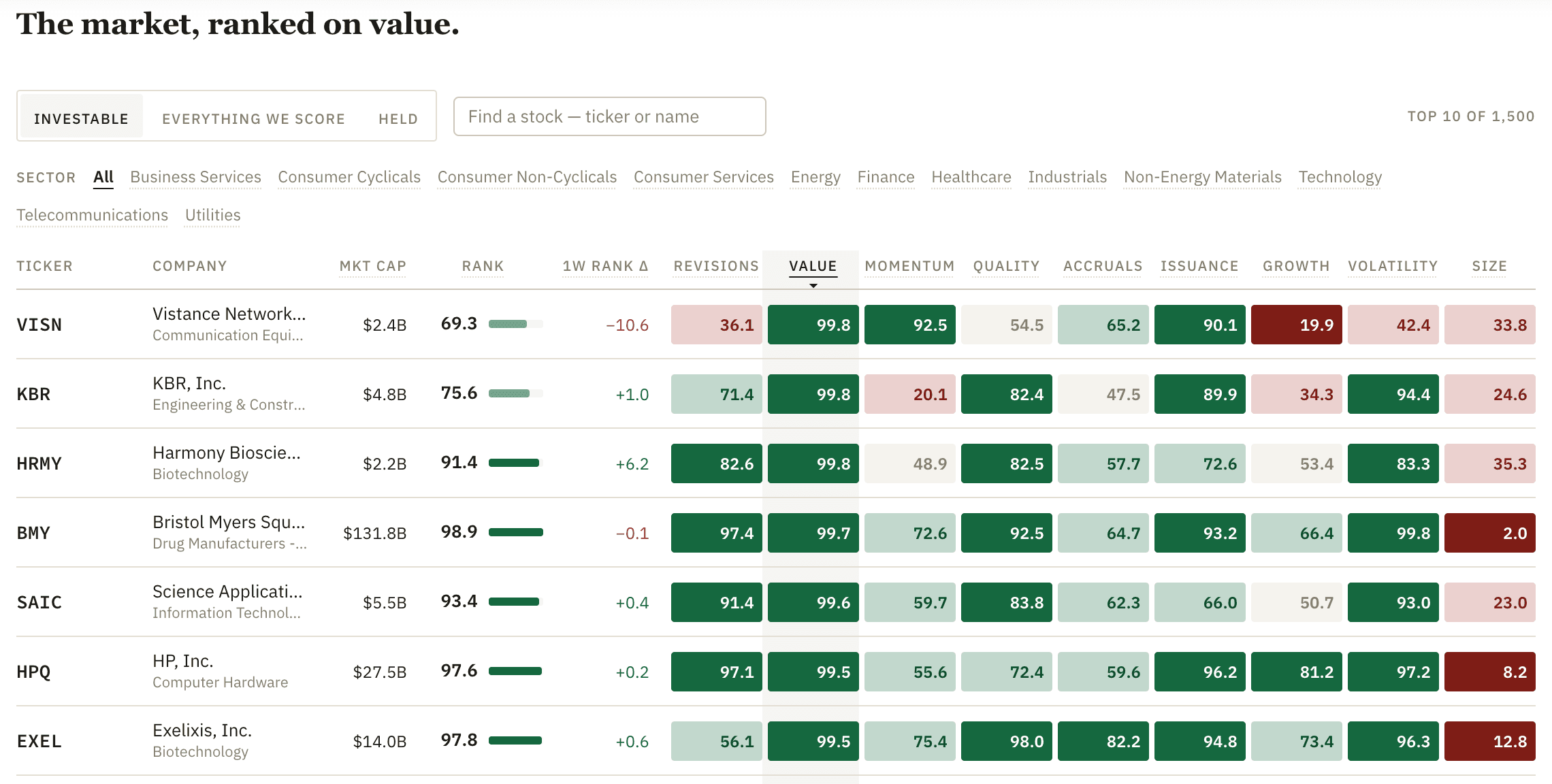The width and height of the screenshot is (1552, 784).
Task: Sort table by COMPANY column header
Action: click(x=190, y=266)
